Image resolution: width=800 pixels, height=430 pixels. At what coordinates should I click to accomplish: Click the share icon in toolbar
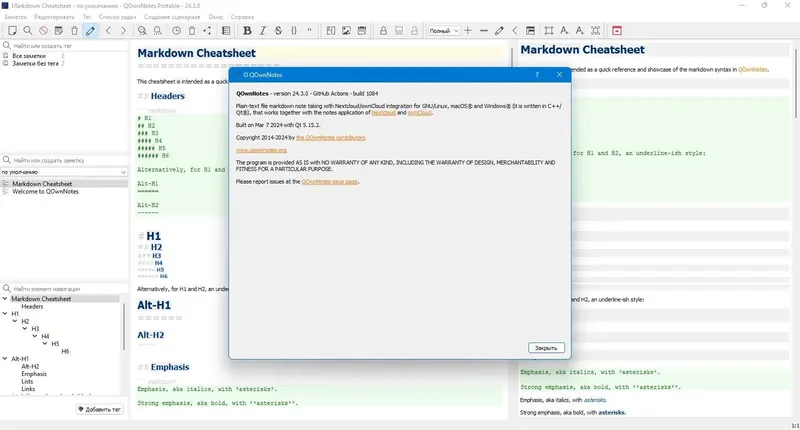click(207, 31)
